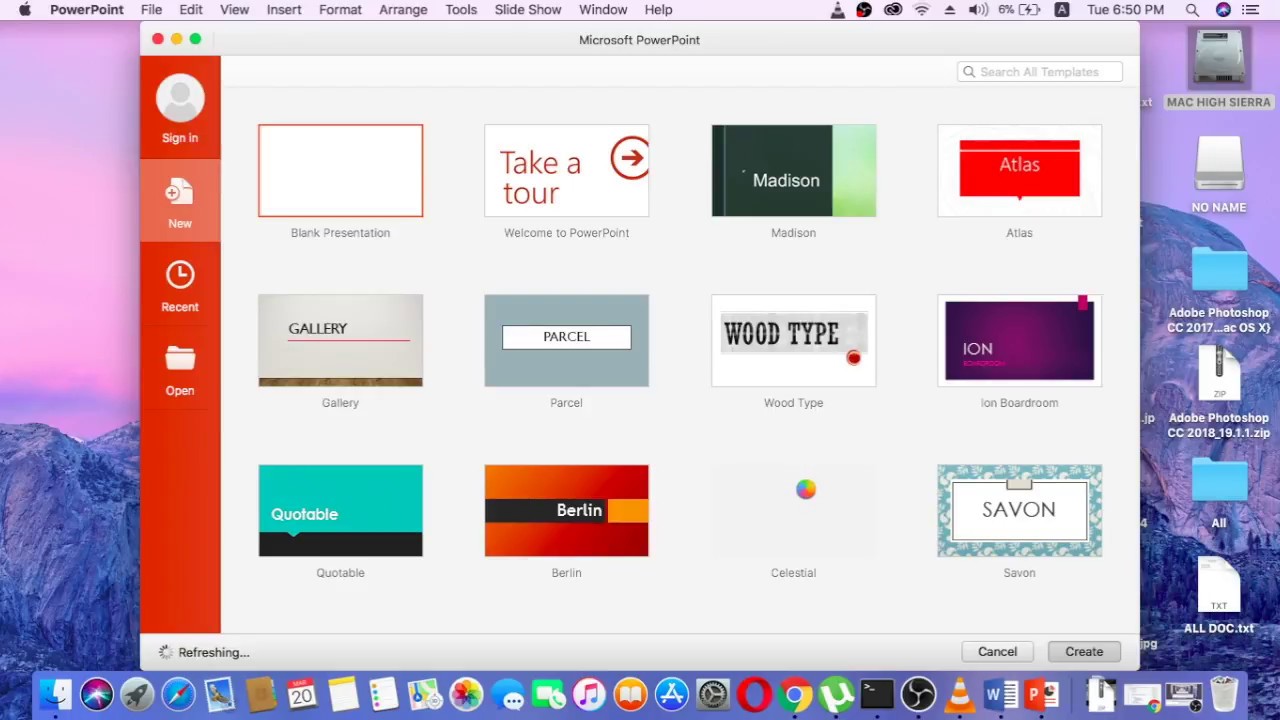Image resolution: width=1280 pixels, height=720 pixels.
Task: Open the App Store in the Dock
Action: (672, 694)
